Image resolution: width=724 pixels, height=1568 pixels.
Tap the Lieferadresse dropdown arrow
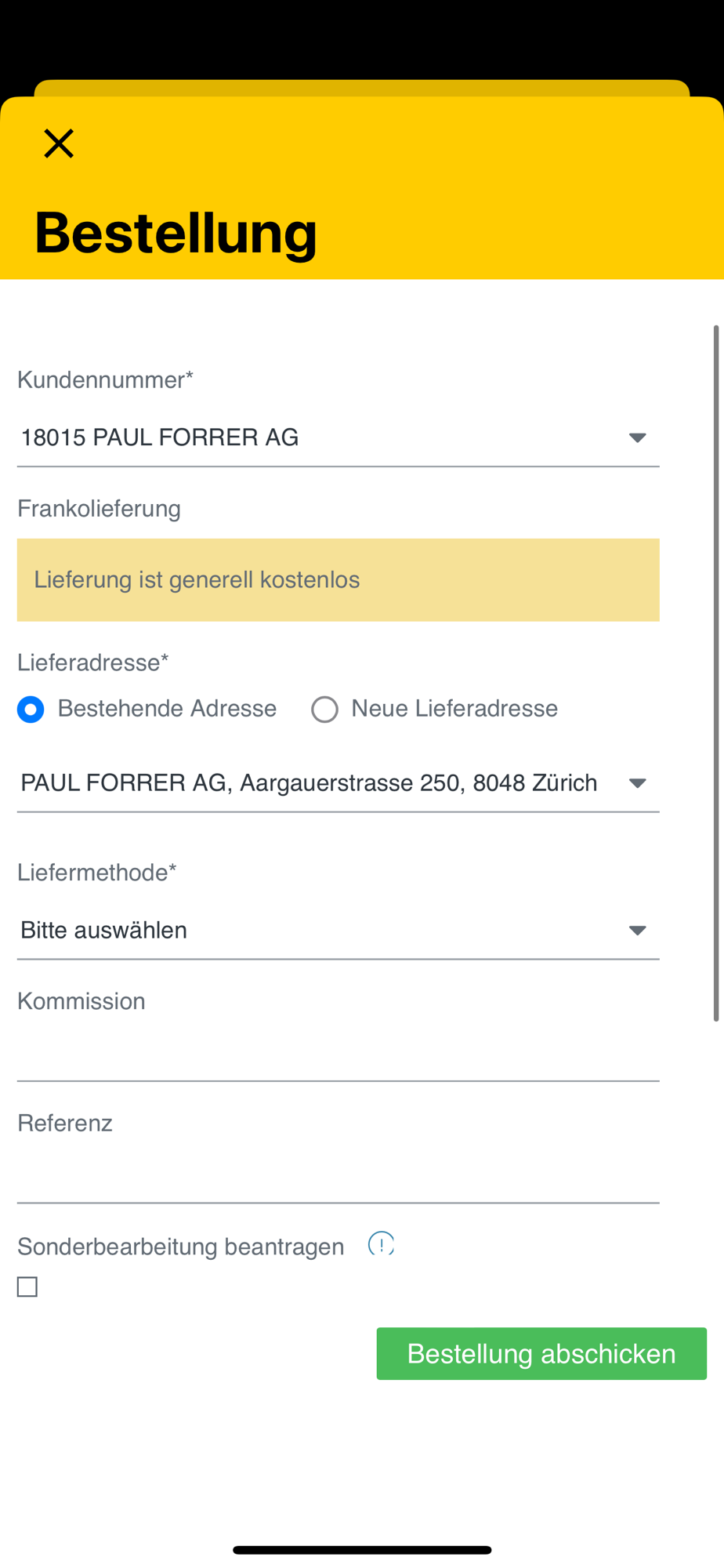[637, 783]
